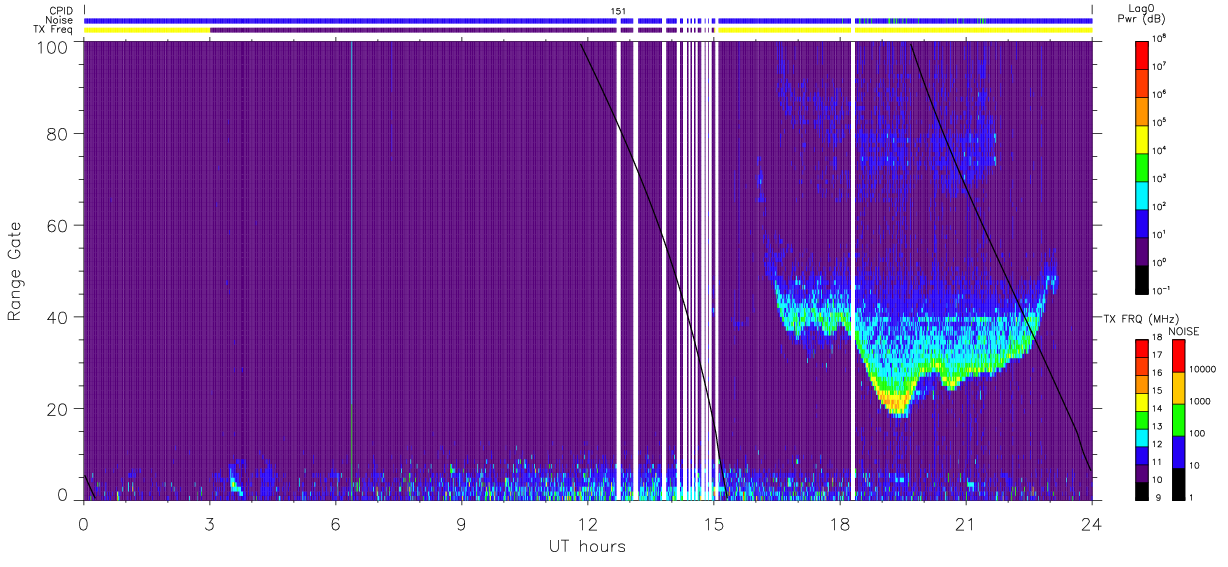Pick the green segment of NOISE colorbar
The height and width of the screenshot is (567, 1228).
coord(1179,420)
